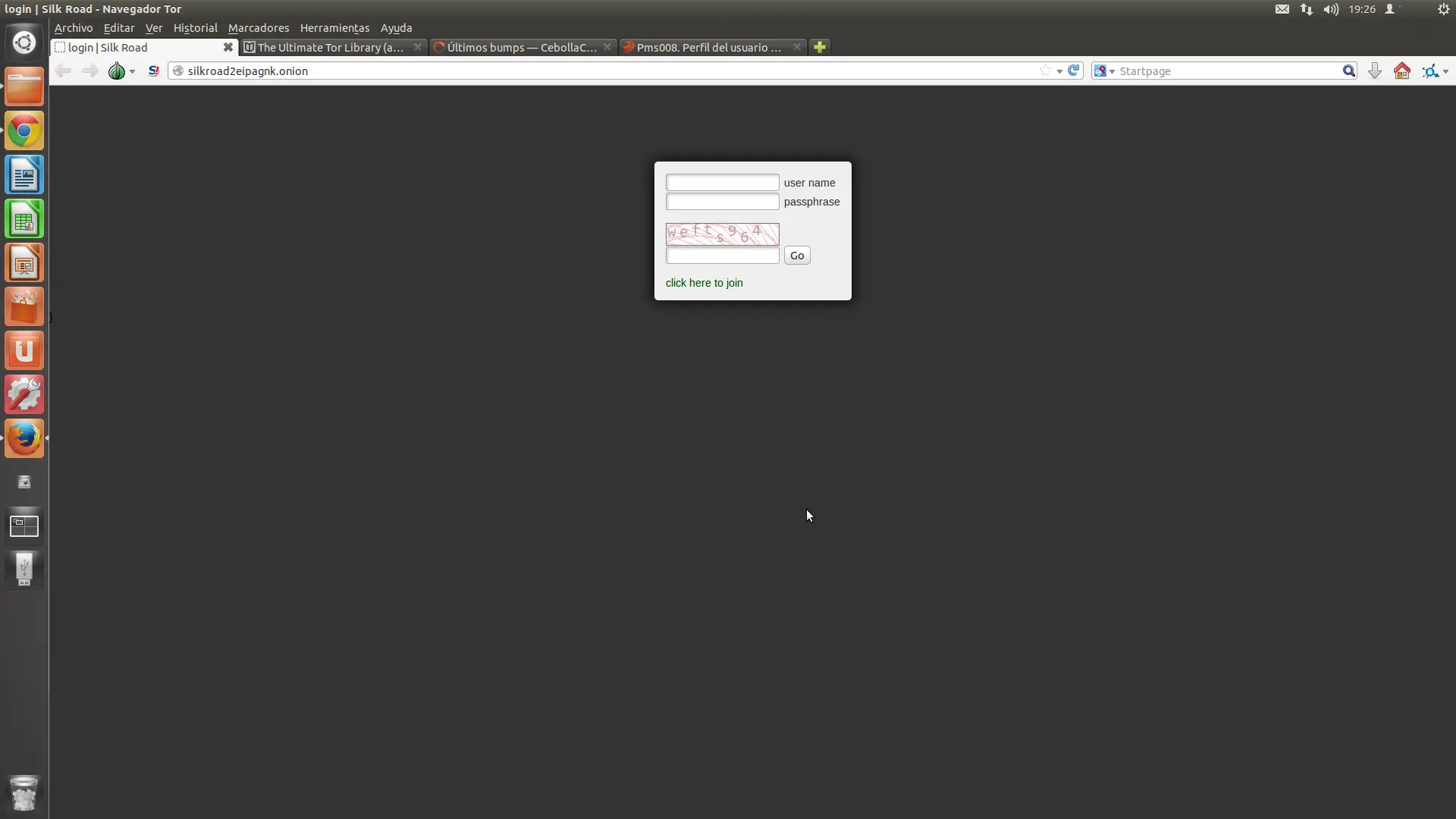Open the Archivo menu

pyautogui.click(x=74, y=28)
